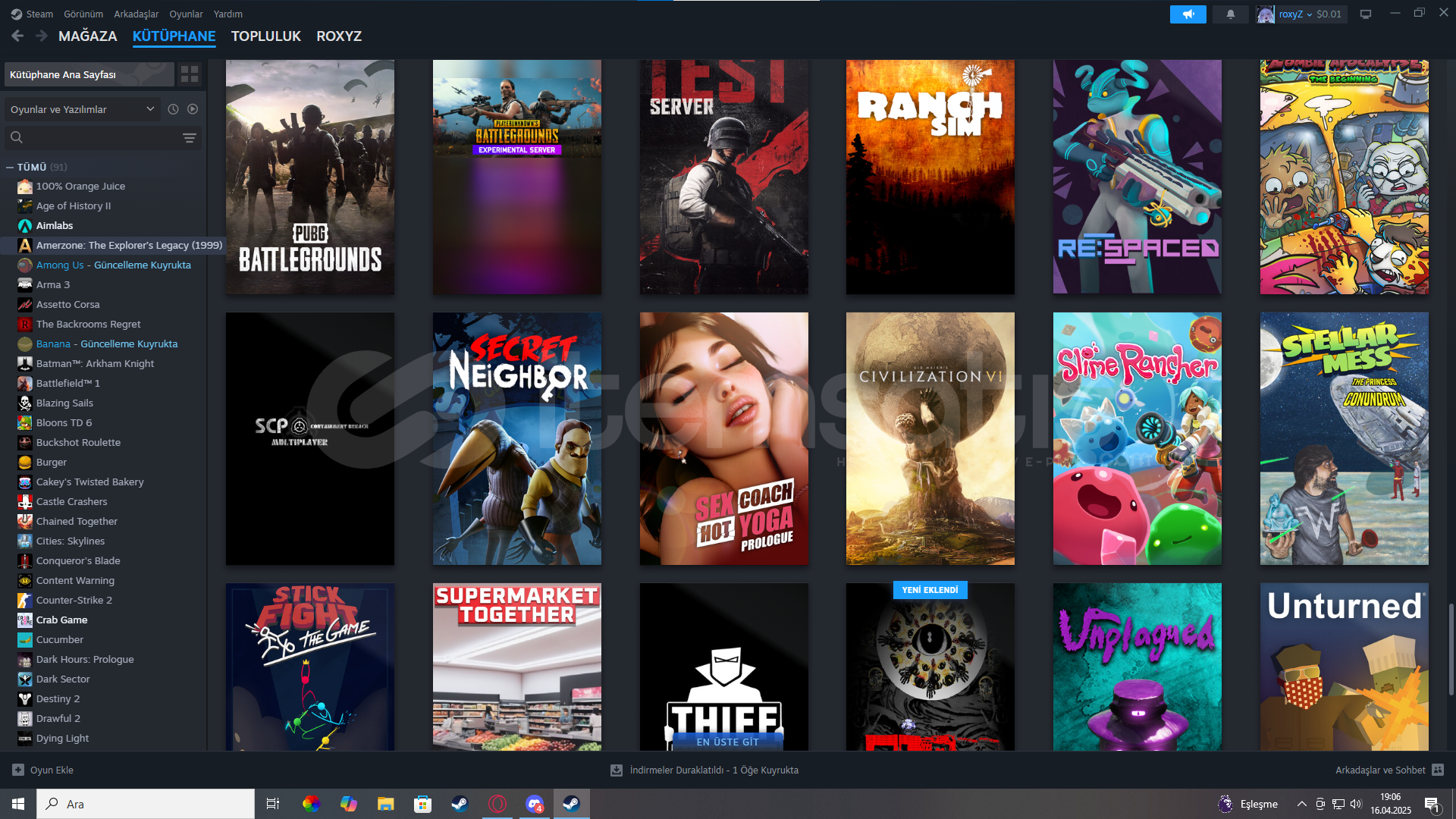Click the Among Us list icon

coord(25,265)
